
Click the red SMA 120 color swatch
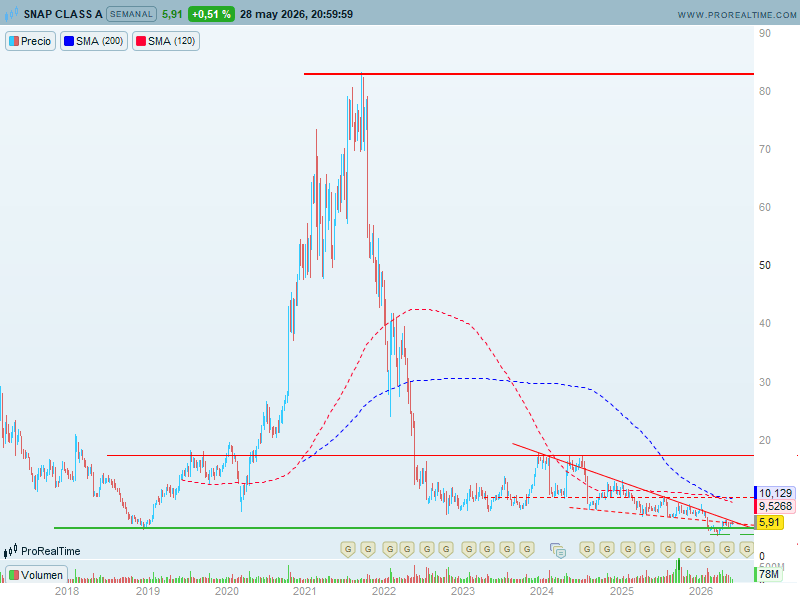coord(141,41)
